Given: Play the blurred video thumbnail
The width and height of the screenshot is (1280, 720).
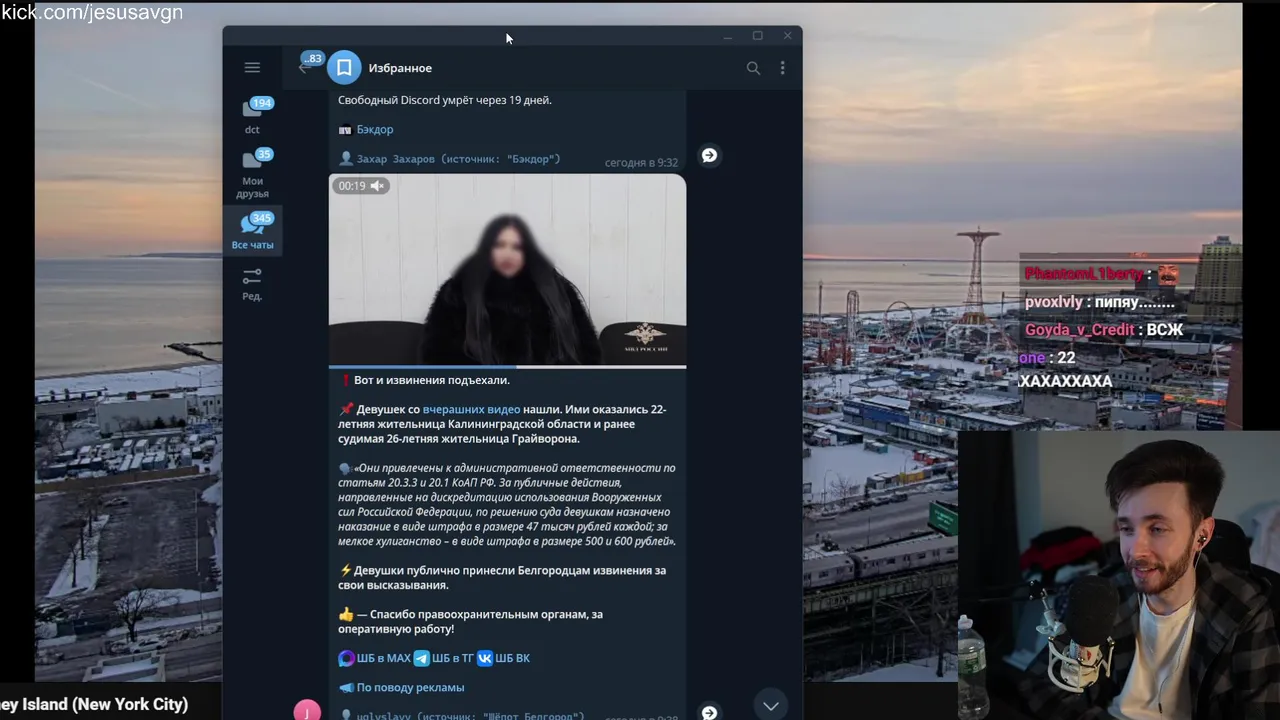Looking at the screenshot, I should (507, 270).
